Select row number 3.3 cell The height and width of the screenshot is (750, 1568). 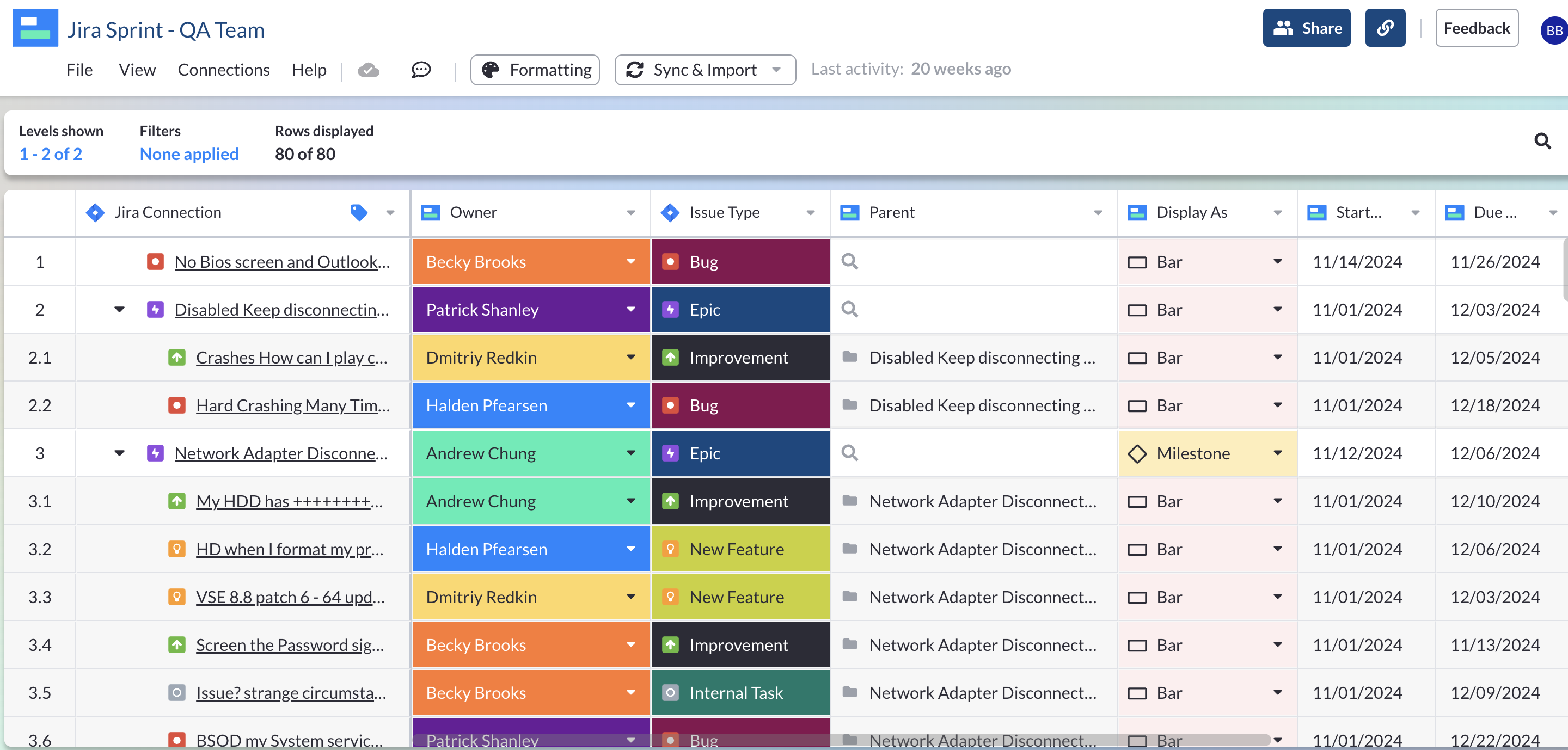[40, 597]
